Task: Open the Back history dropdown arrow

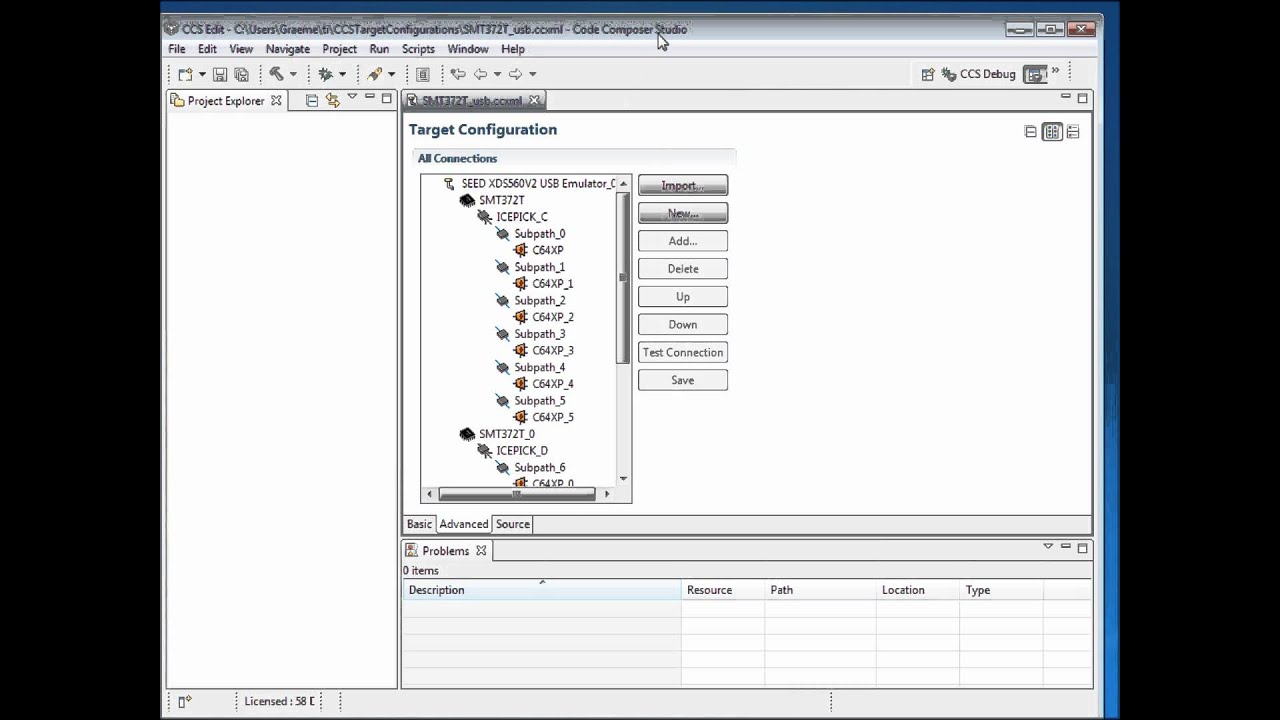Action: pos(497,74)
